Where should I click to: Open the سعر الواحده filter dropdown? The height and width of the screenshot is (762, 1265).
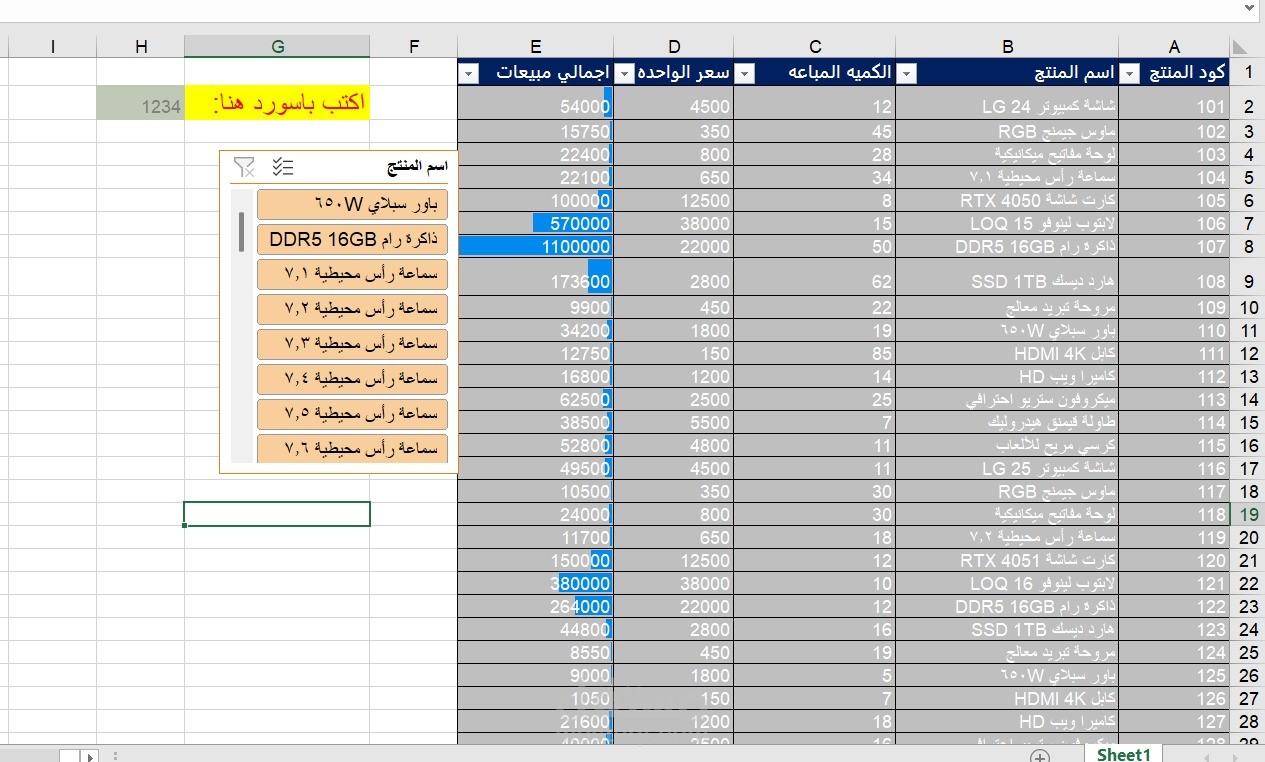coord(624,73)
